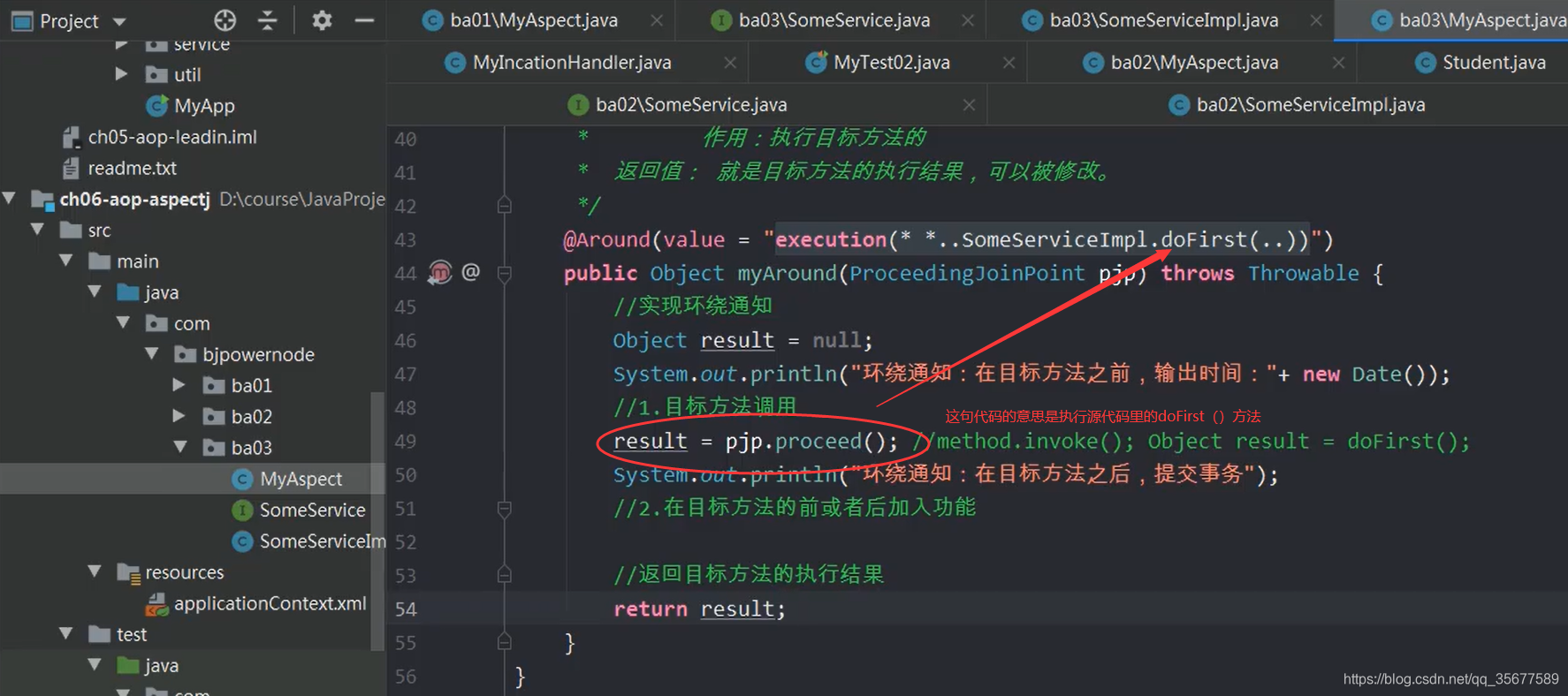Collapse the src folder arrow
This screenshot has height=696, width=1568.
pyautogui.click(x=38, y=230)
